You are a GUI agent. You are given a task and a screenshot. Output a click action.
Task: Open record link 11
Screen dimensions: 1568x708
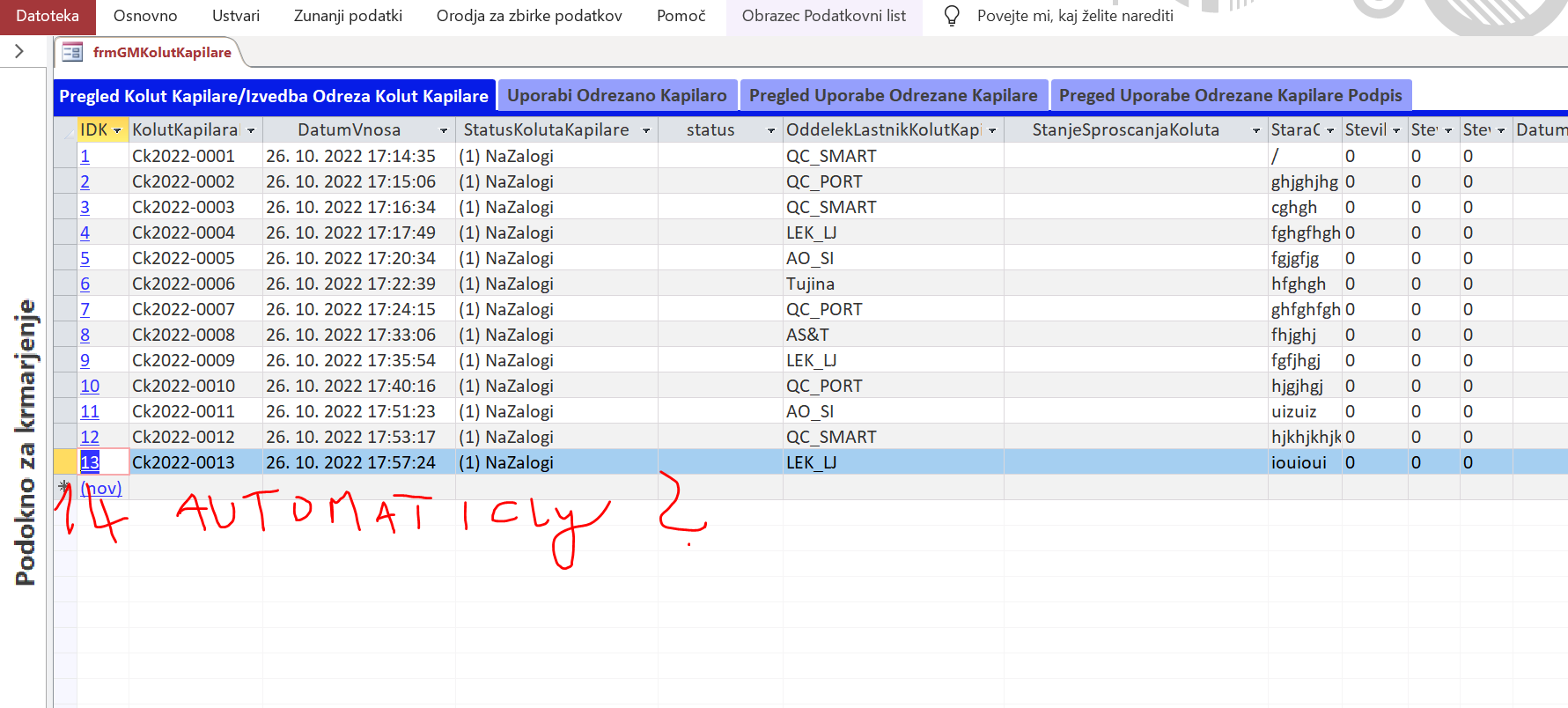pos(90,411)
